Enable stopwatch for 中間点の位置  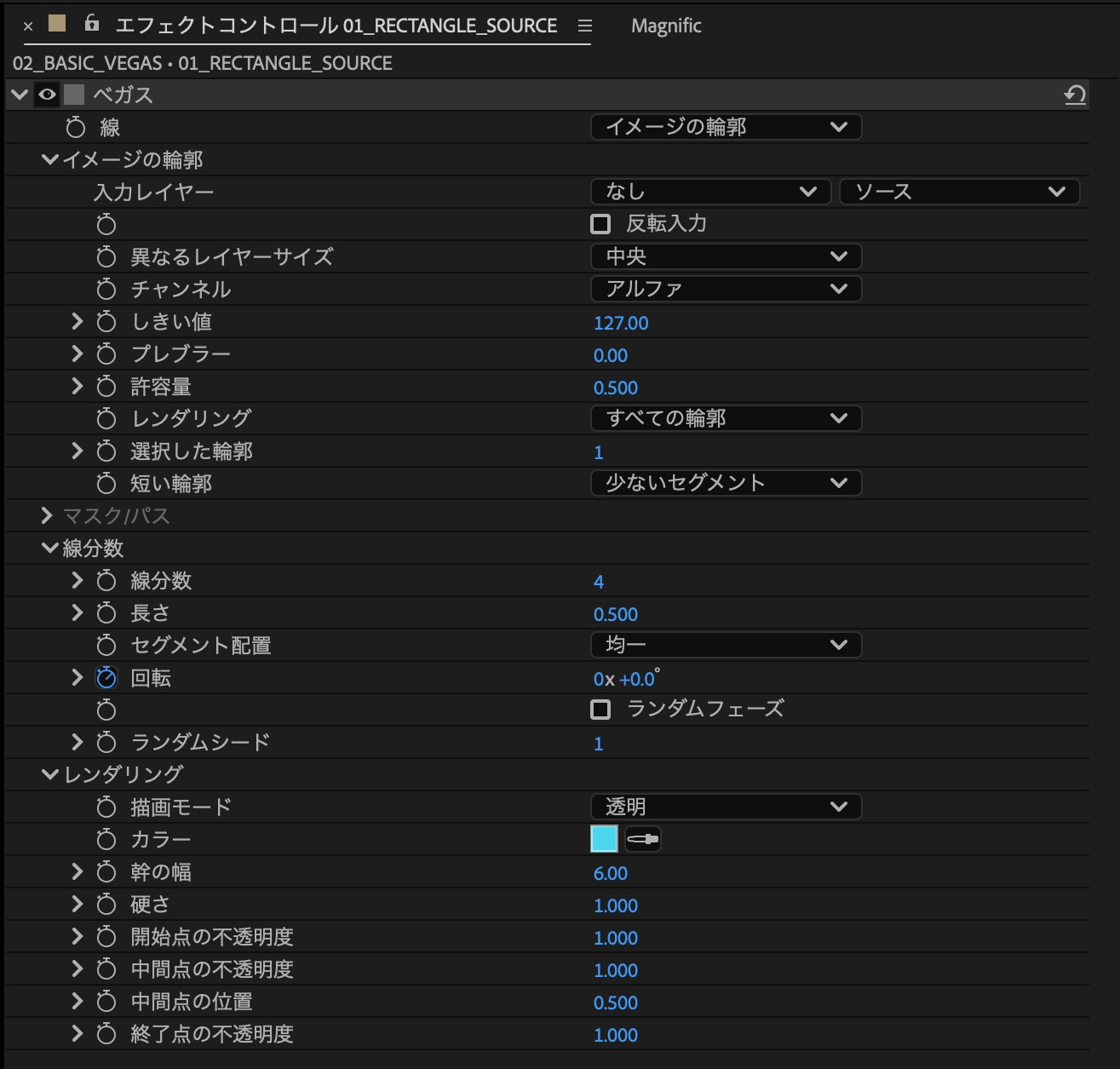(x=106, y=1002)
